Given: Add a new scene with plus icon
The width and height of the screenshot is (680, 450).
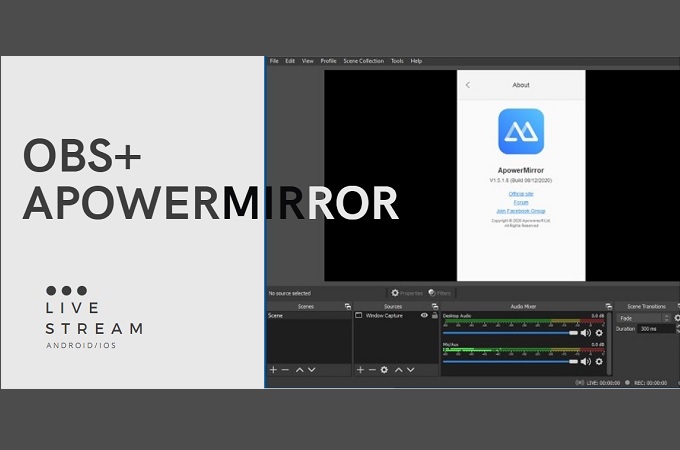Looking at the screenshot, I should [273, 370].
